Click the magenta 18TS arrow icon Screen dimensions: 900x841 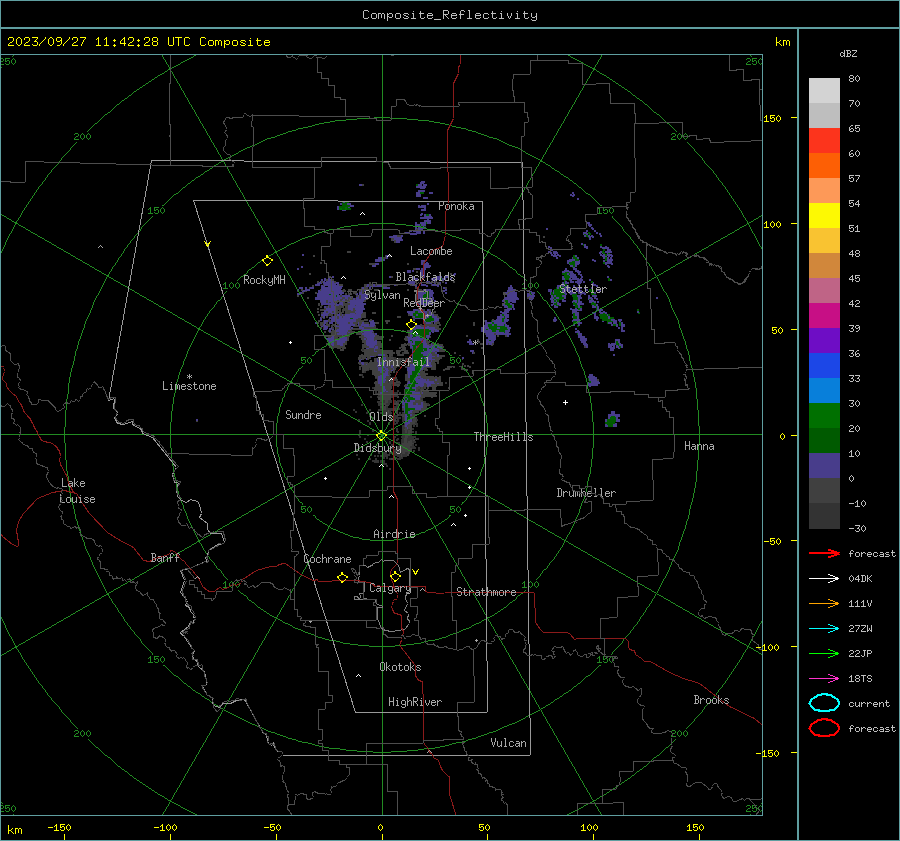pyautogui.click(x=824, y=679)
